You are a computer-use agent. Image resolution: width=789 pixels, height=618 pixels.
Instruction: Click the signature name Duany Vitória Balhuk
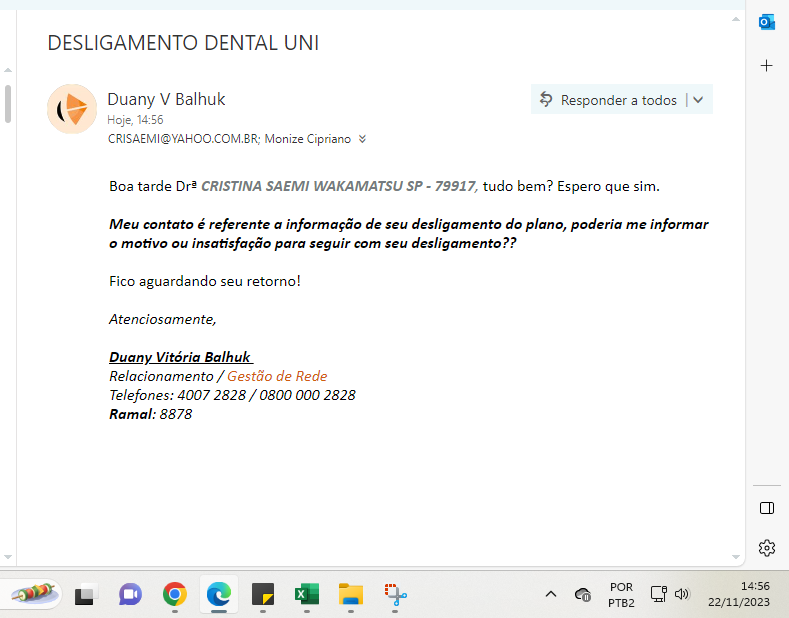(180, 357)
